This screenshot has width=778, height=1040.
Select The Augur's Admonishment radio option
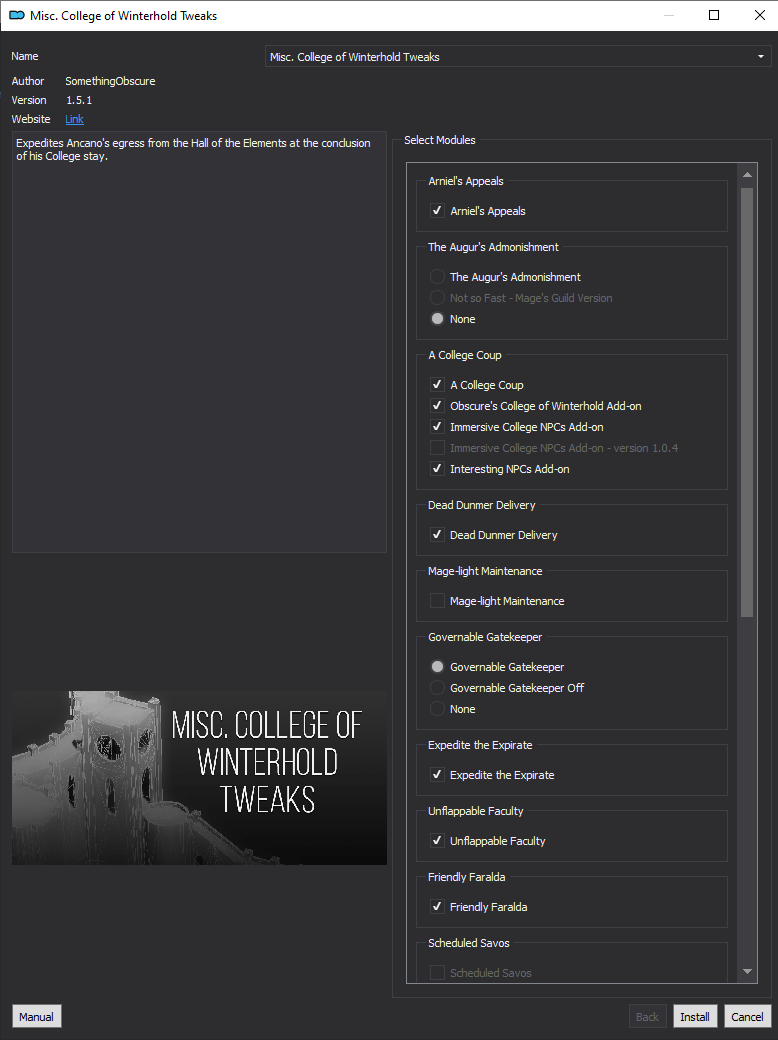(437, 277)
